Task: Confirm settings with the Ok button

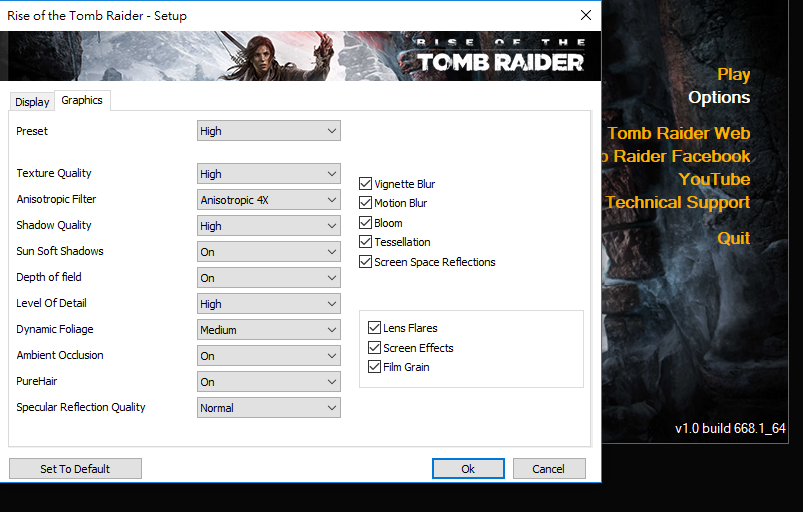Action: [x=468, y=468]
